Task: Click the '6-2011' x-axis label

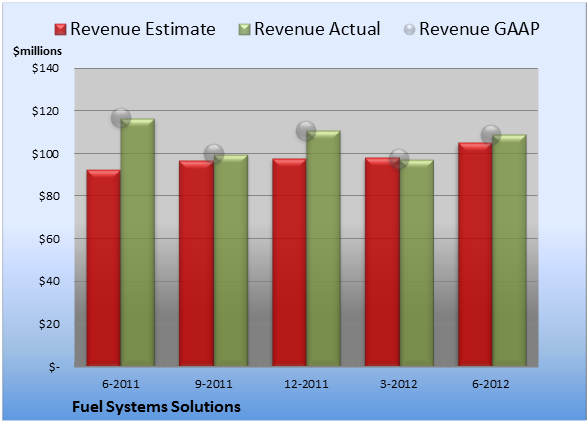Action: 121,384
